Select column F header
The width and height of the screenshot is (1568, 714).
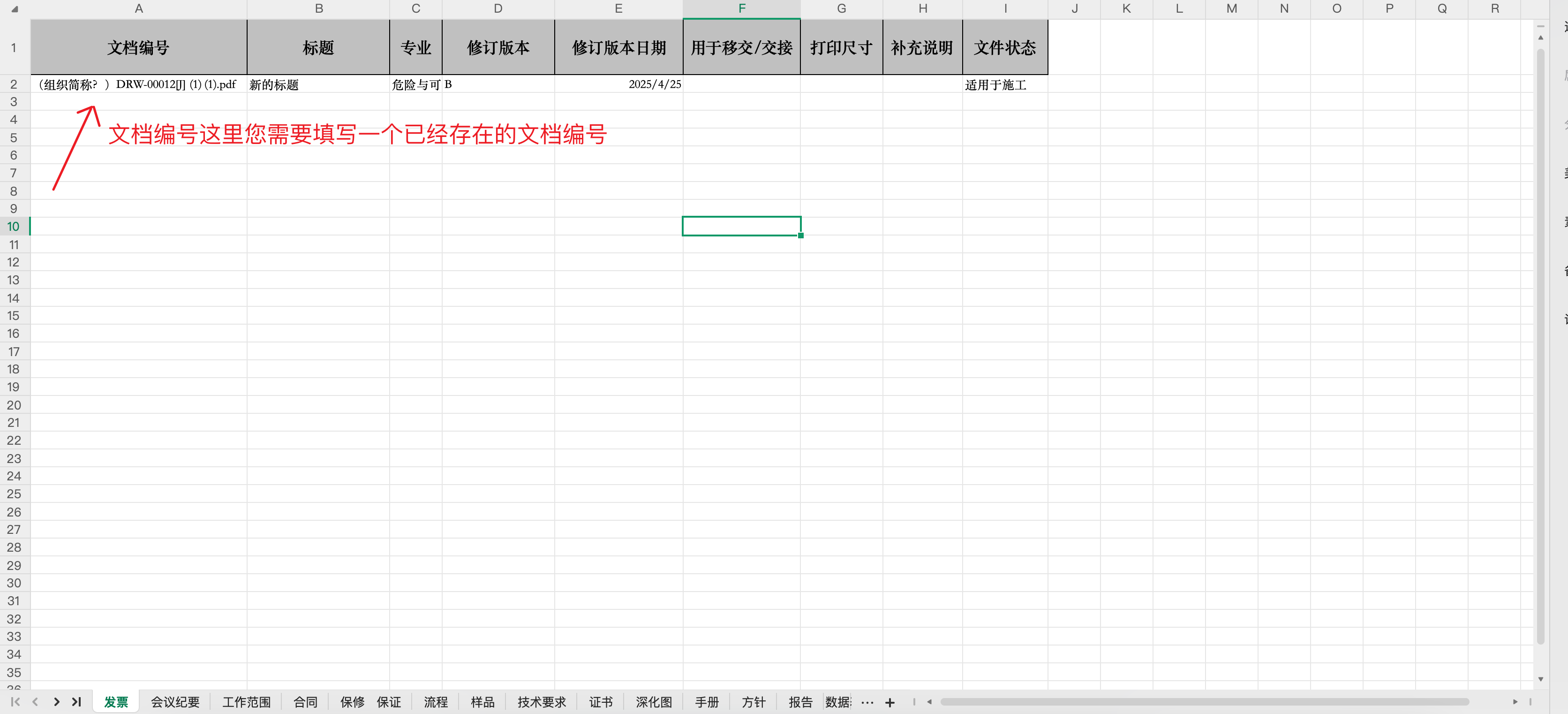741,8
